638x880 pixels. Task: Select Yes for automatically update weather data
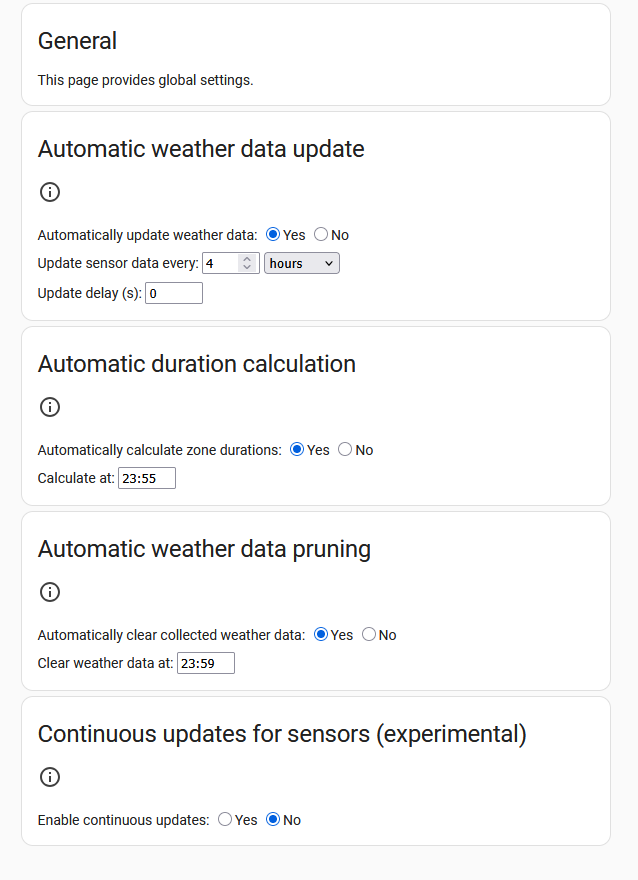(273, 235)
